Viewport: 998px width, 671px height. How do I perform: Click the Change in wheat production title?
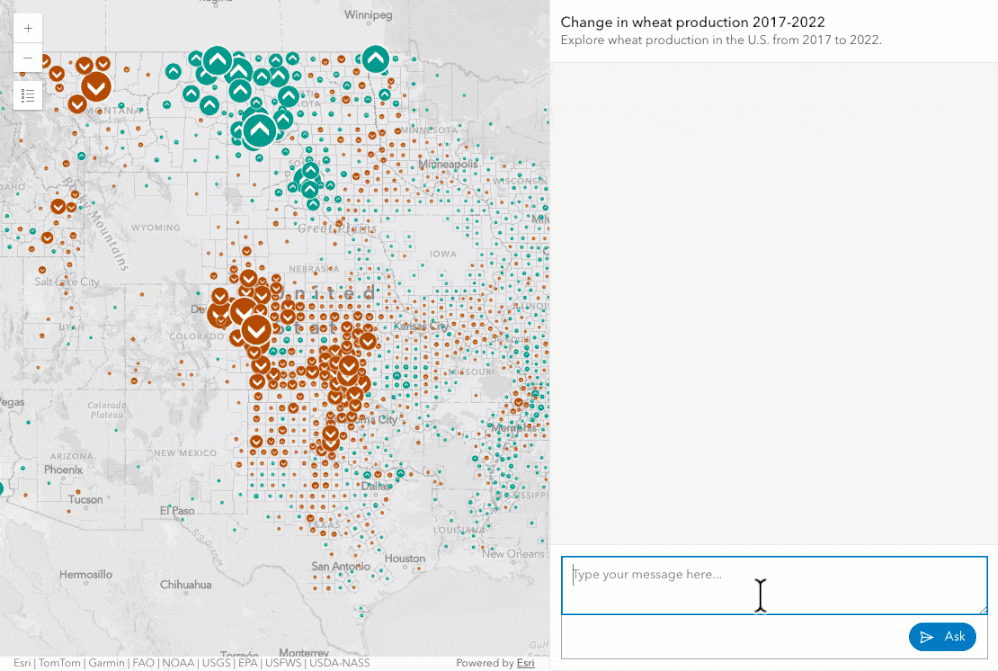[x=692, y=22]
